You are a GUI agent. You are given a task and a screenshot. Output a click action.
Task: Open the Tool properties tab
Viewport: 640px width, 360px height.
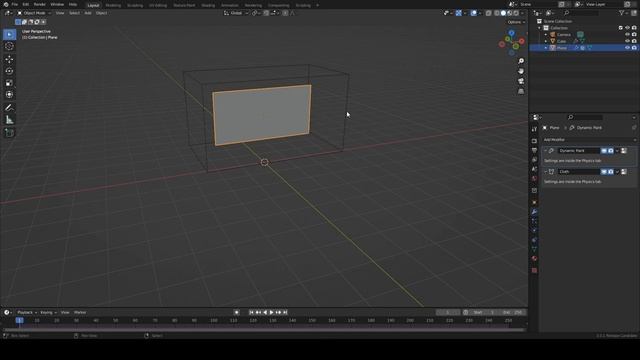click(x=534, y=129)
